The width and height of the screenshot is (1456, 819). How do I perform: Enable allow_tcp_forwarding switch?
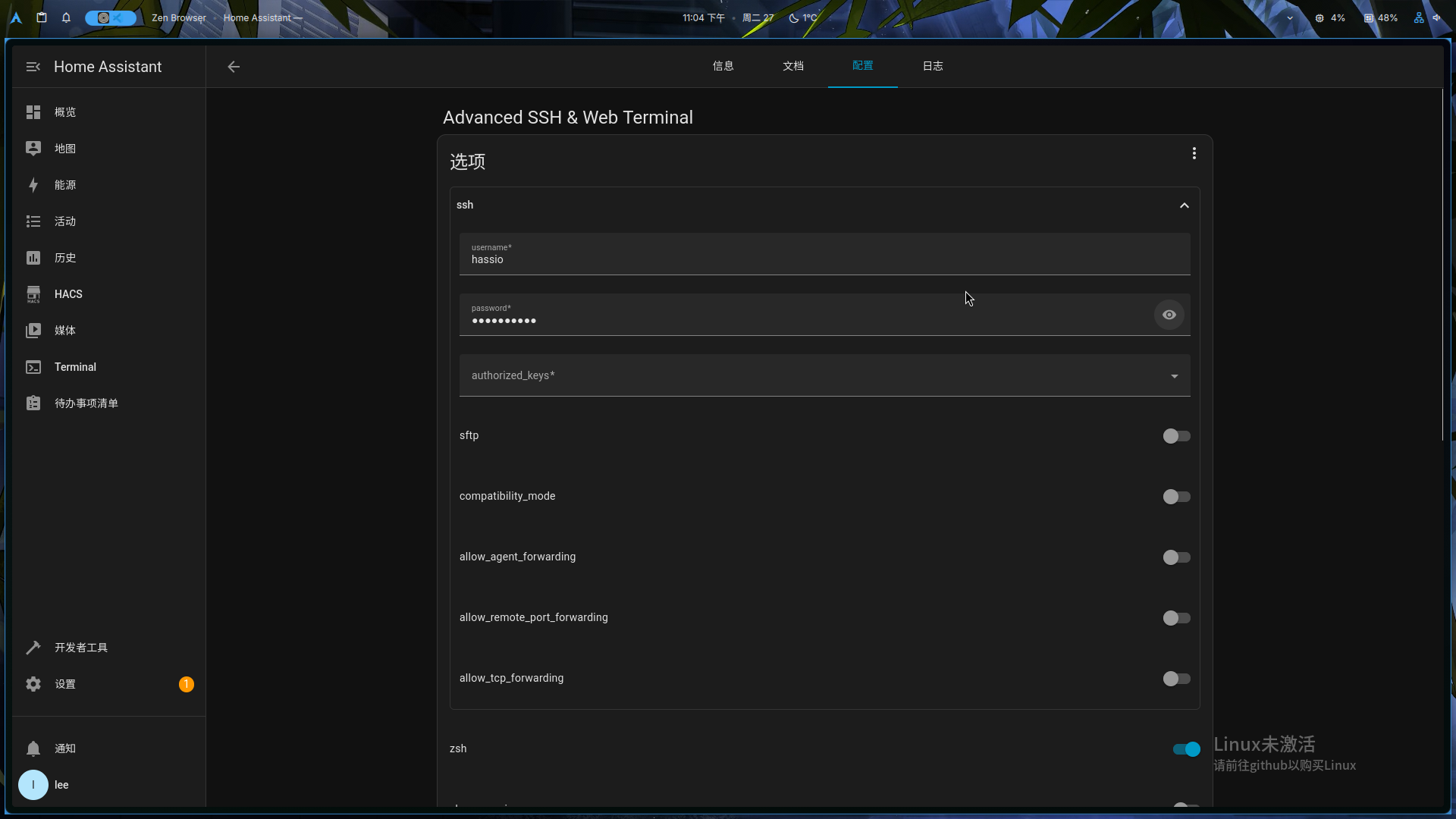(1176, 679)
